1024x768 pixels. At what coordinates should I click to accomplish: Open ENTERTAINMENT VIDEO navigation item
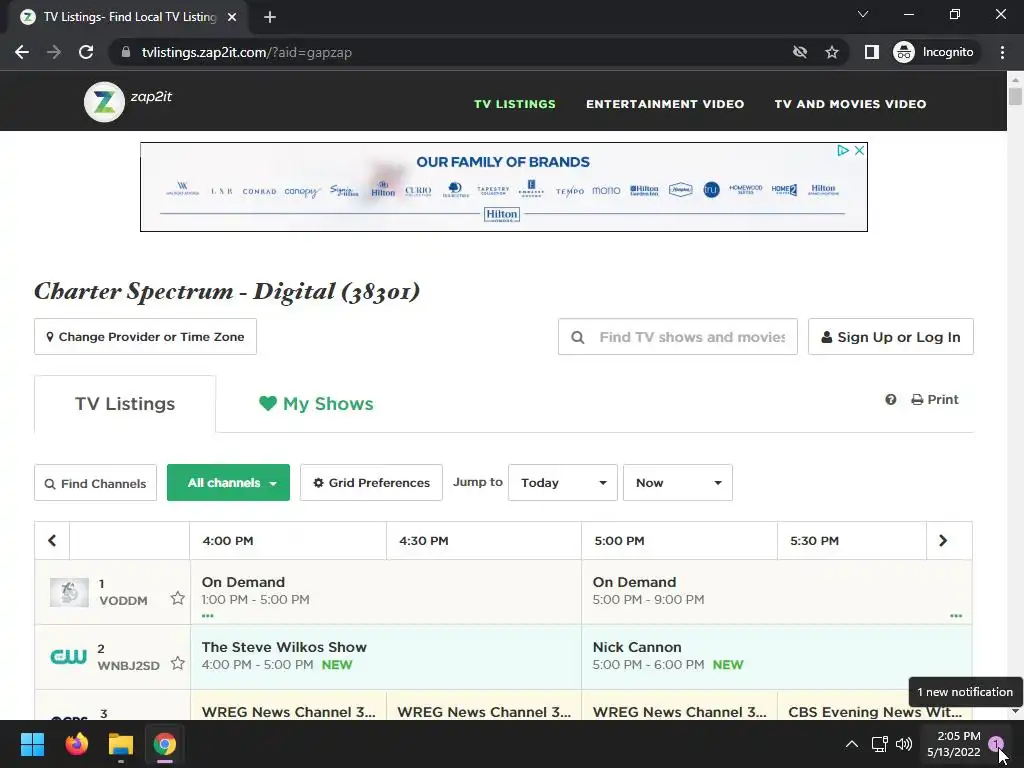coord(665,104)
